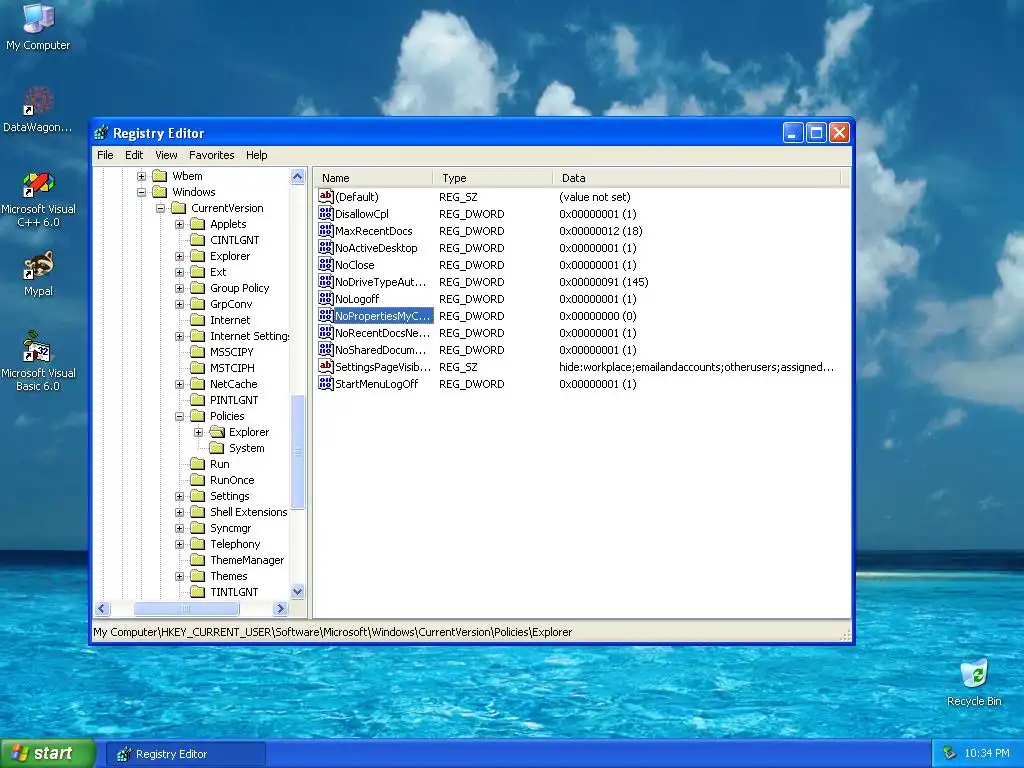Viewport: 1024px width, 768px height.
Task: Click the NoLogoff DWORD value icon
Action: [x=326, y=298]
